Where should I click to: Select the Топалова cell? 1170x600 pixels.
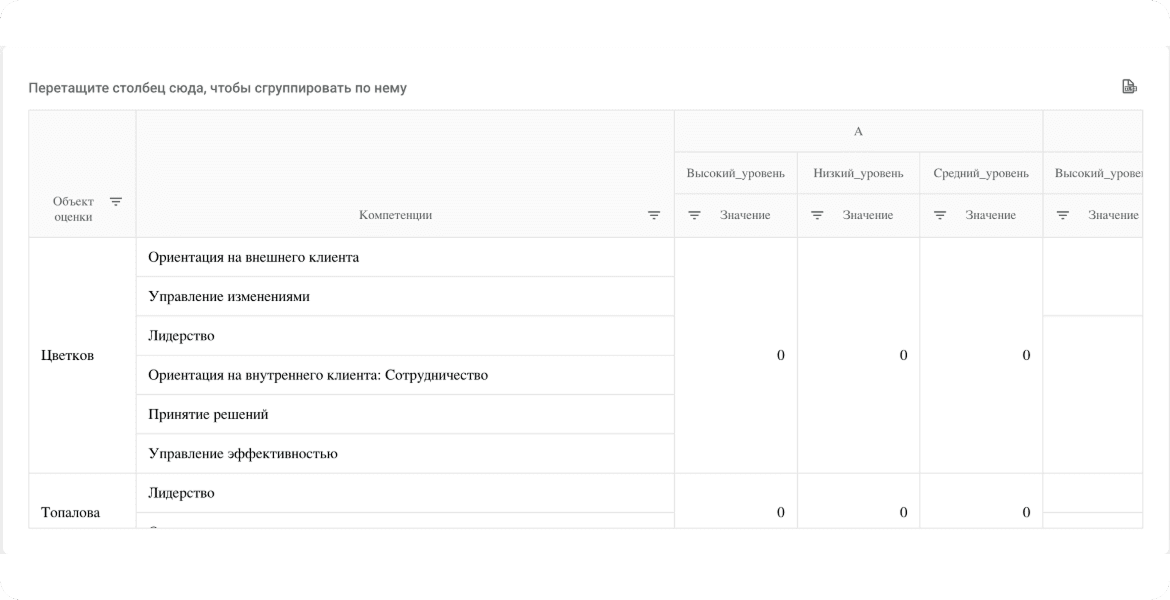click(x=82, y=501)
